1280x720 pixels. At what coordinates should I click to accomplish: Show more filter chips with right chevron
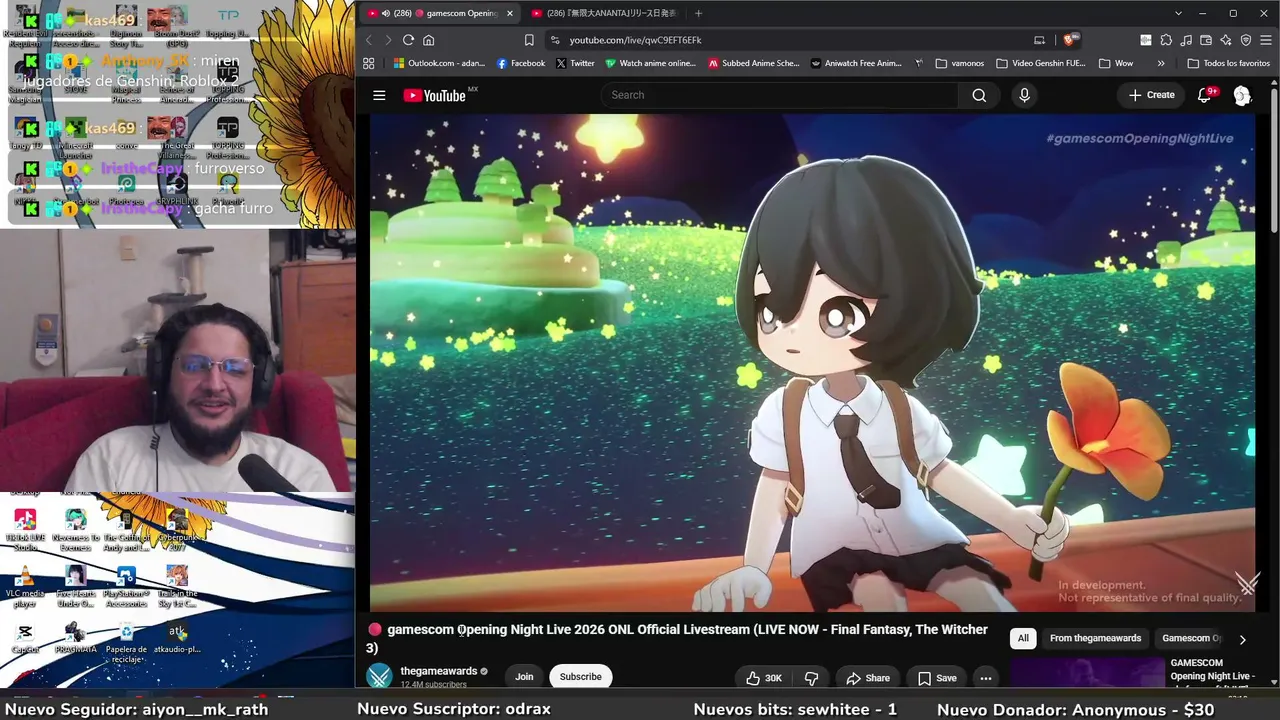click(1242, 639)
